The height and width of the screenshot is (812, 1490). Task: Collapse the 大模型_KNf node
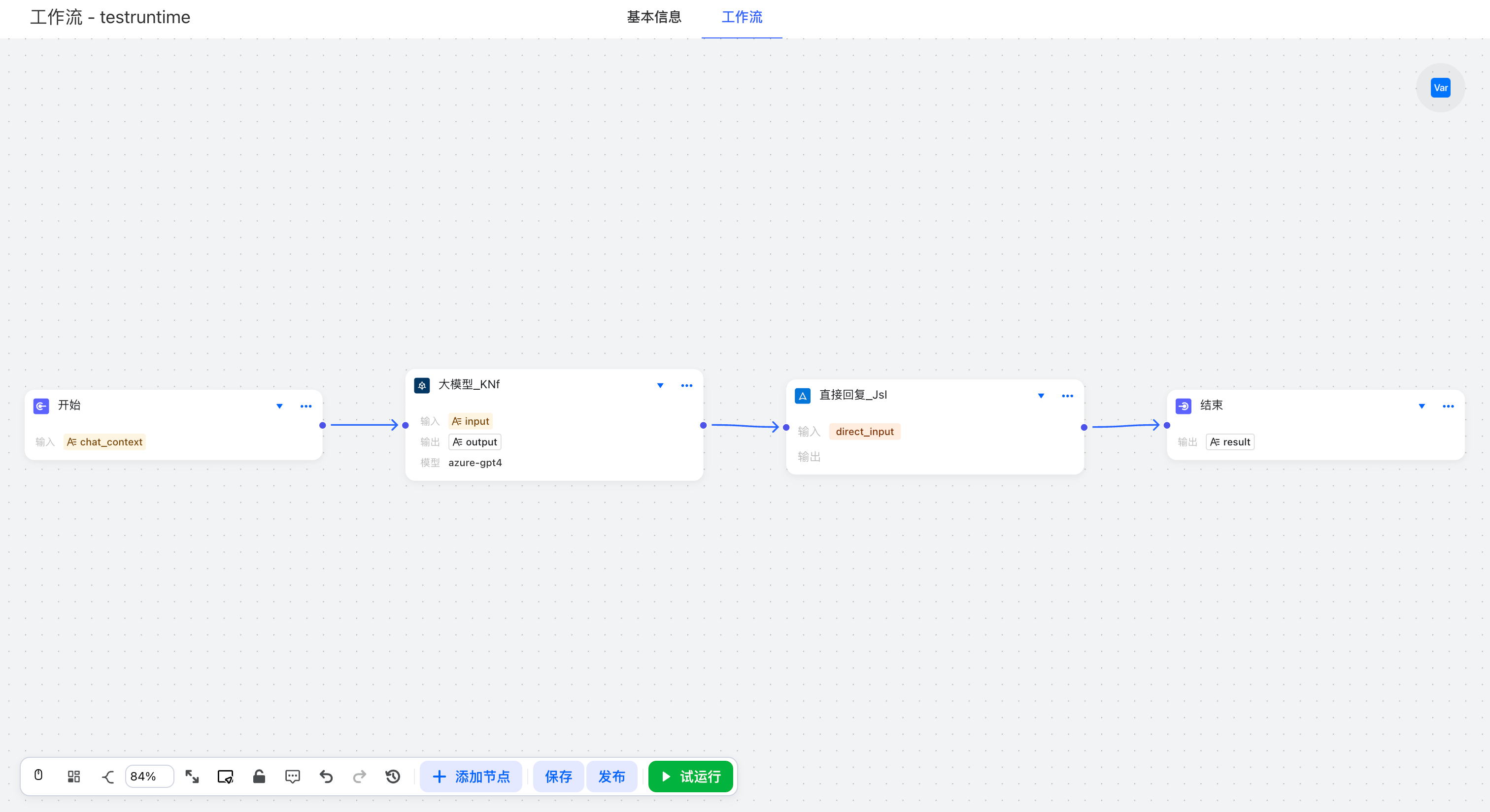pyautogui.click(x=660, y=385)
